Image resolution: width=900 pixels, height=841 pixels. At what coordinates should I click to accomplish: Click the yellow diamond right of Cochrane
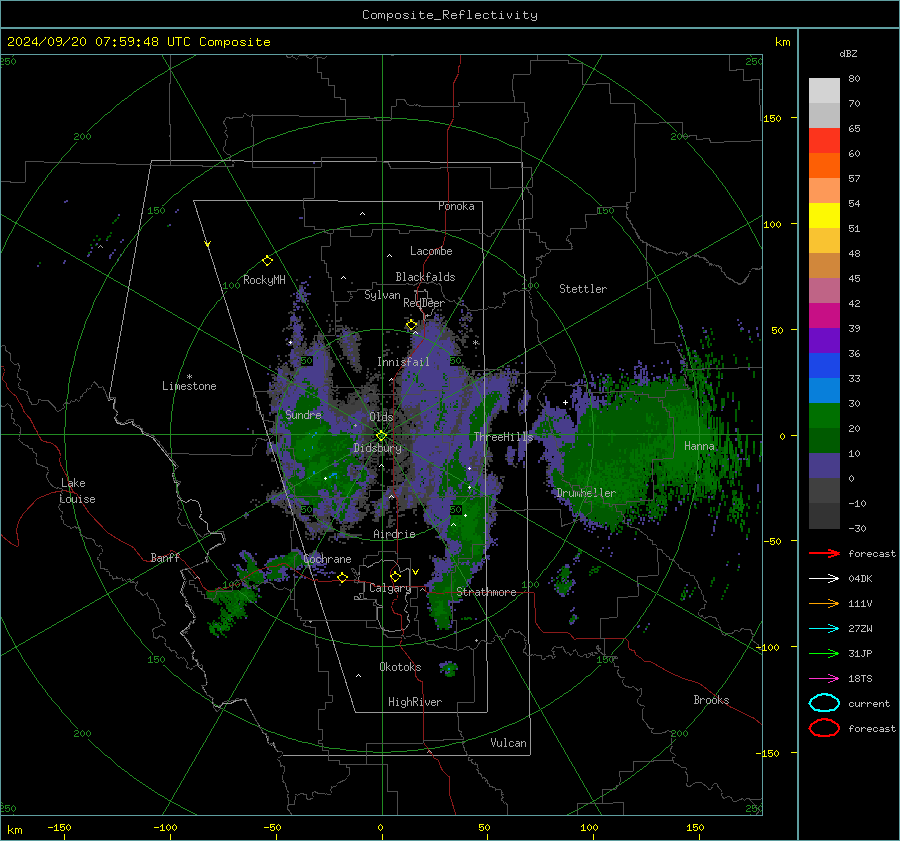pyautogui.click(x=342, y=577)
